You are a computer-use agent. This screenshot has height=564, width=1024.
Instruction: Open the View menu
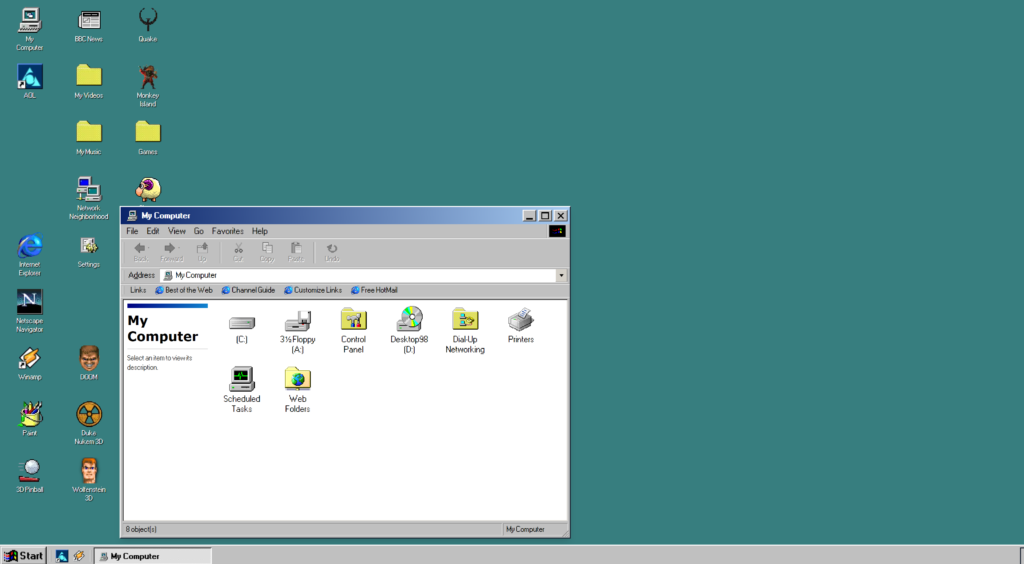[x=176, y=231]
